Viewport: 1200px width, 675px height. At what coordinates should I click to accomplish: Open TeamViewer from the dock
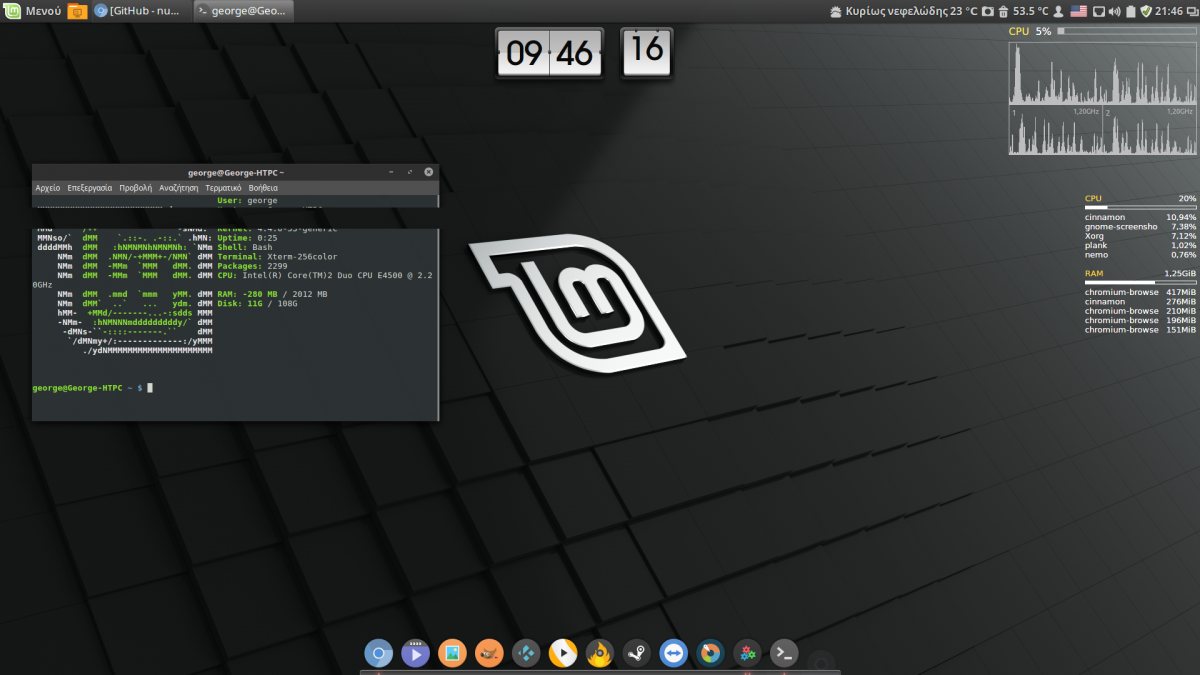(x=673, y=654)
